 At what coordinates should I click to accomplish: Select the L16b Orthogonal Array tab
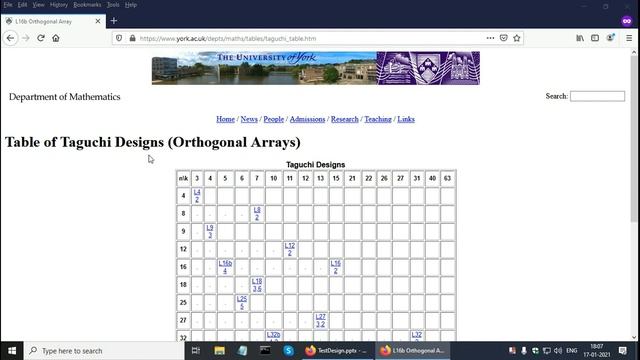53,21
